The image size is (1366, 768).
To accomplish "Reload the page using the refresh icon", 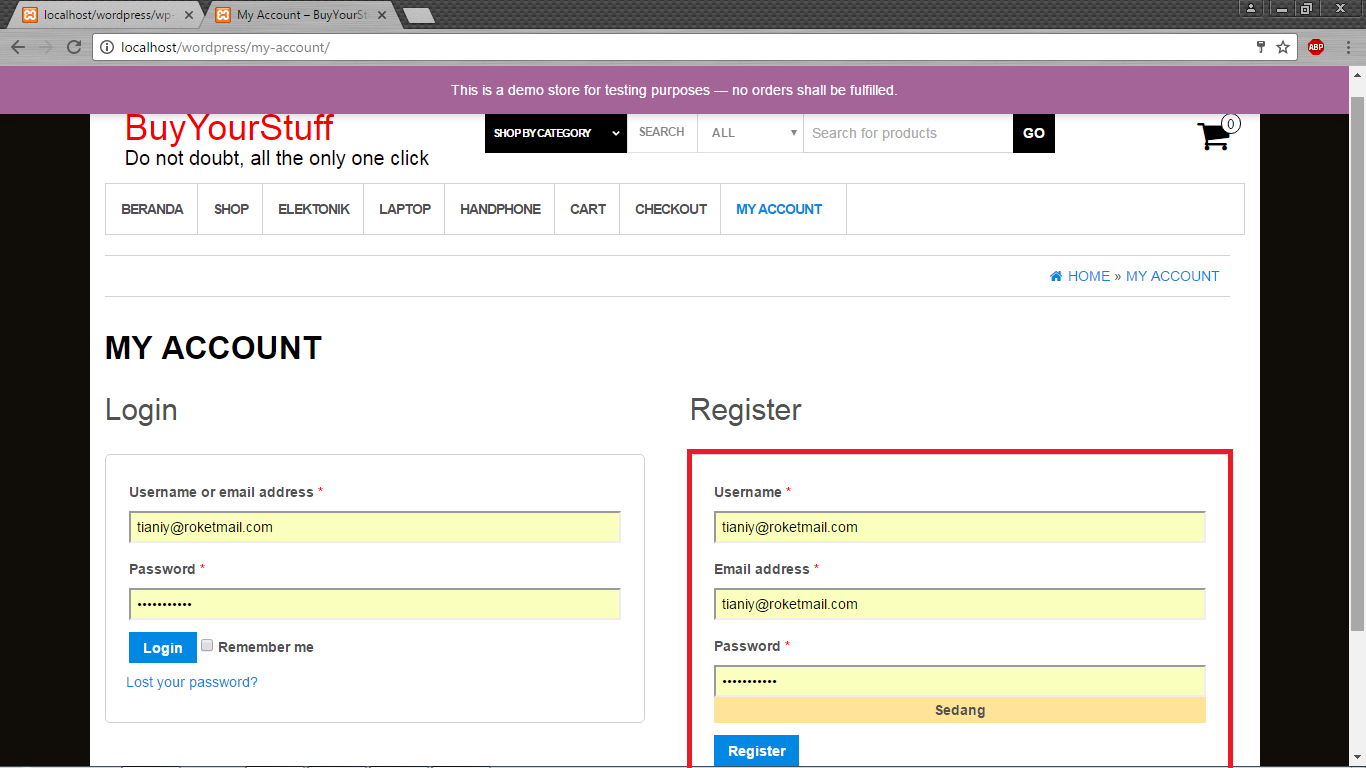I will pyautogui.click(x=74, y=47).
